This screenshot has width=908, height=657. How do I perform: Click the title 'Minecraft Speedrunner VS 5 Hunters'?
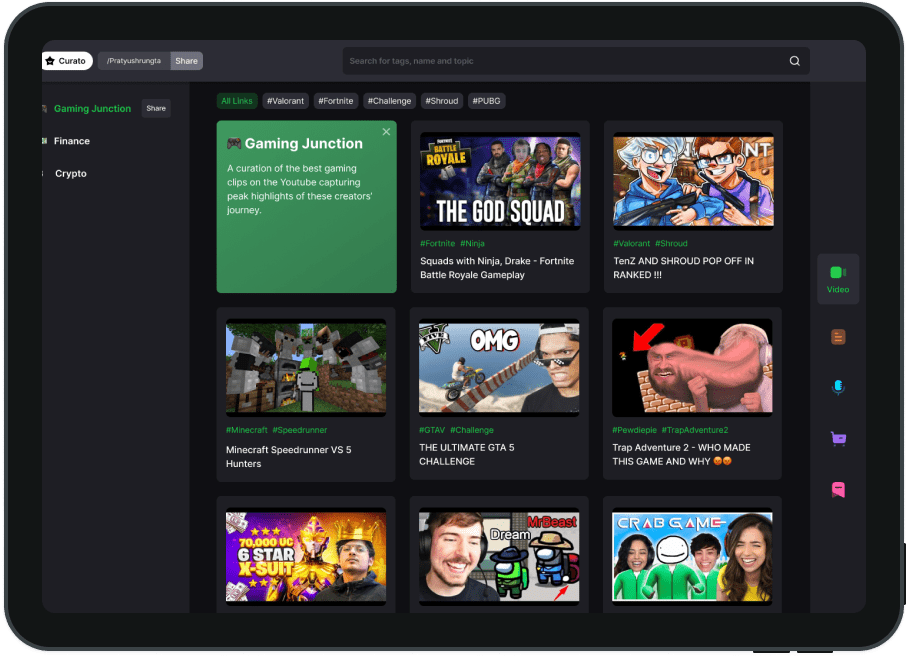[288, 457]
